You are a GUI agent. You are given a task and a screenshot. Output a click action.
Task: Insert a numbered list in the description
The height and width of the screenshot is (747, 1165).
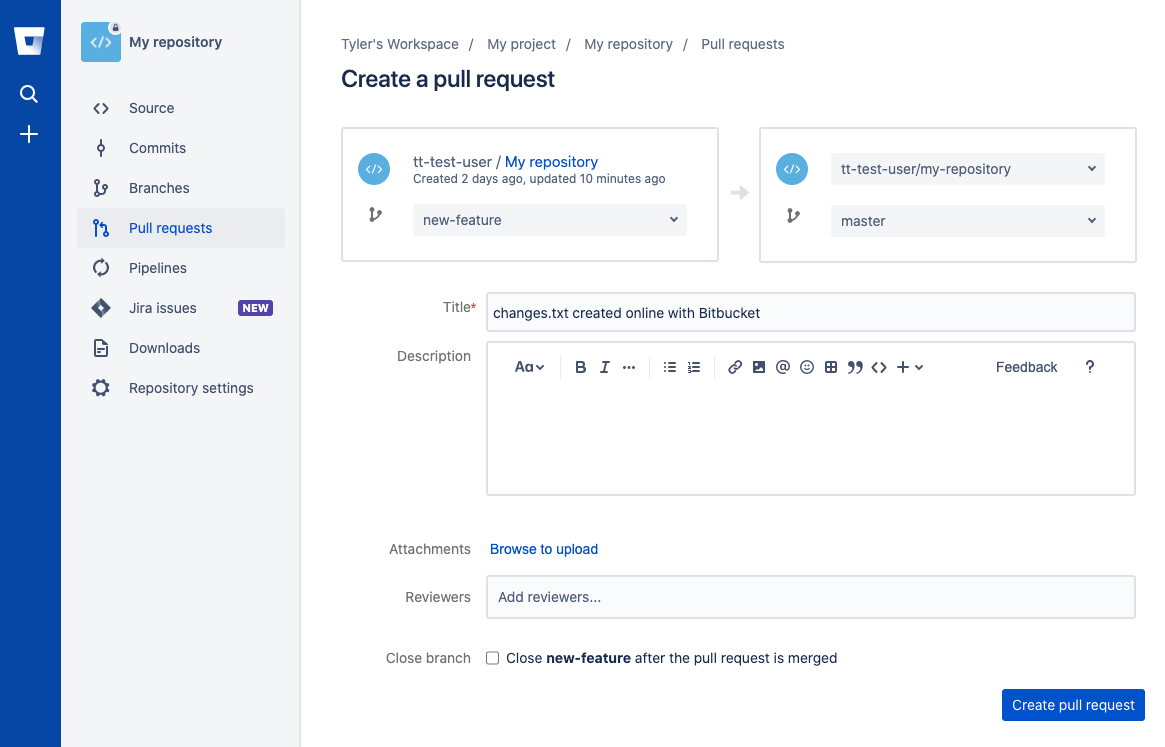pyautogui.click(x=694, y=367)
